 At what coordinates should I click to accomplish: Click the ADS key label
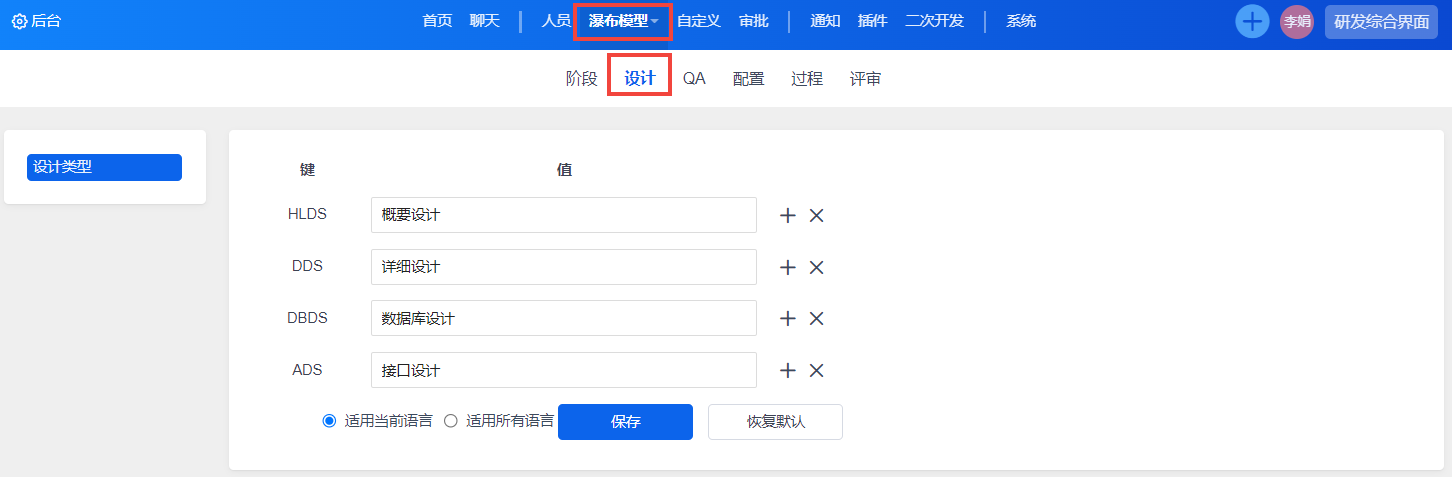click(x=307, y=370)
